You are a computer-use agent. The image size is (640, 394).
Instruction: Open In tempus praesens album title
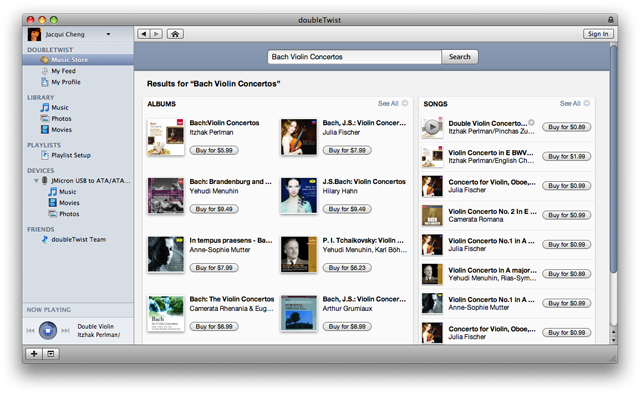click(x=231, y=240)
